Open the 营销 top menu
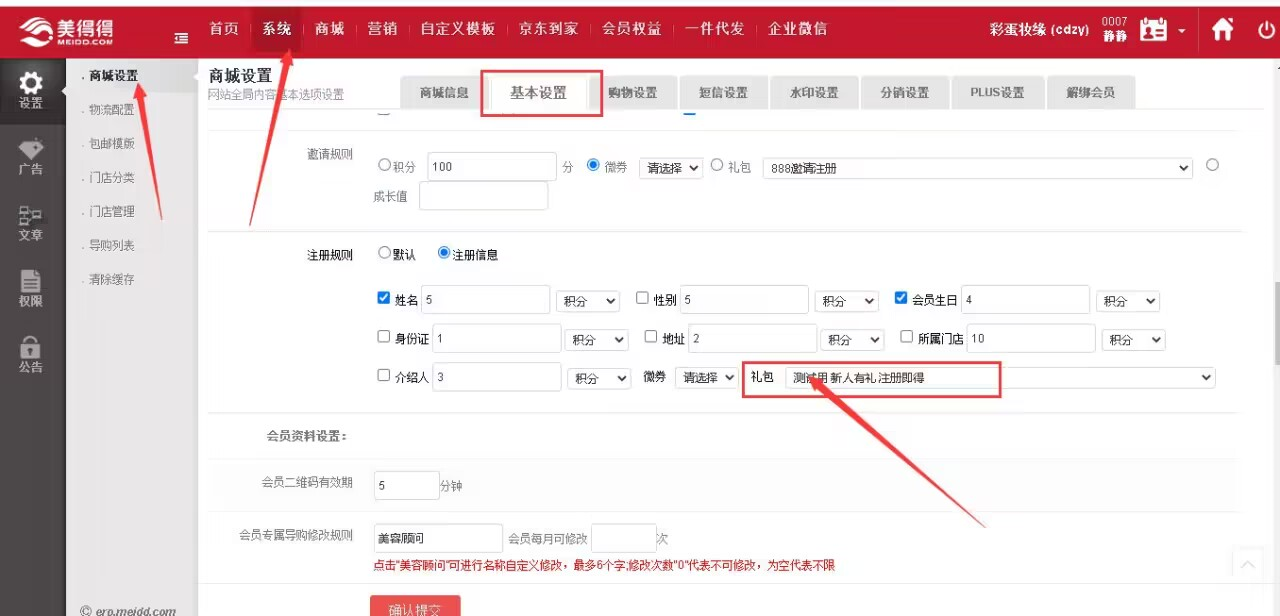 (x=382, y=29)
